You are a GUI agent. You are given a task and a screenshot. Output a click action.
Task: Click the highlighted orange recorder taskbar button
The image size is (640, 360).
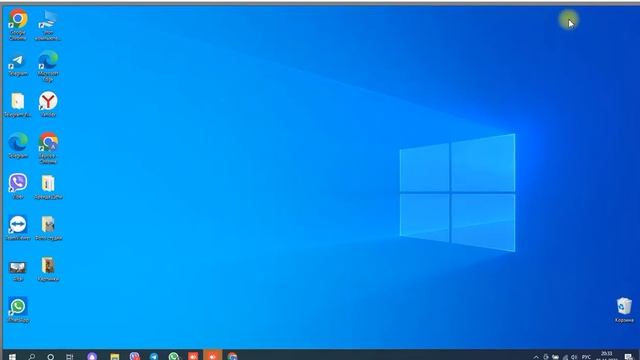pos(213,355)
